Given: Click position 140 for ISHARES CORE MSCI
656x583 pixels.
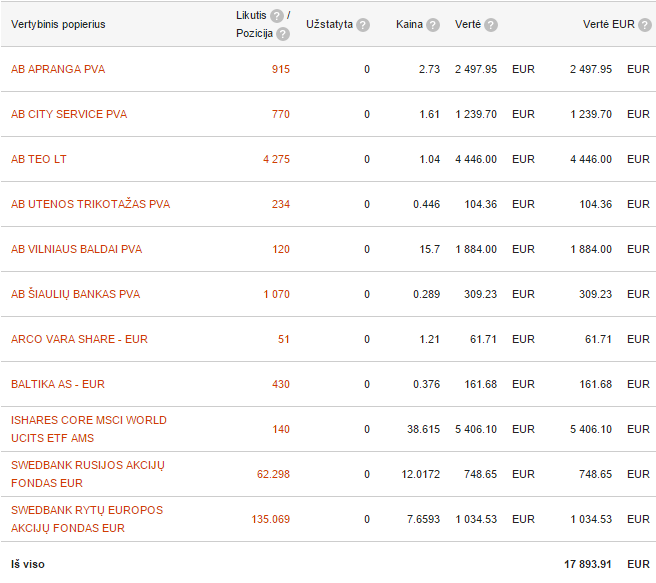Looking at the screenshot, I should pyautogui.click(x=281, y=429).
